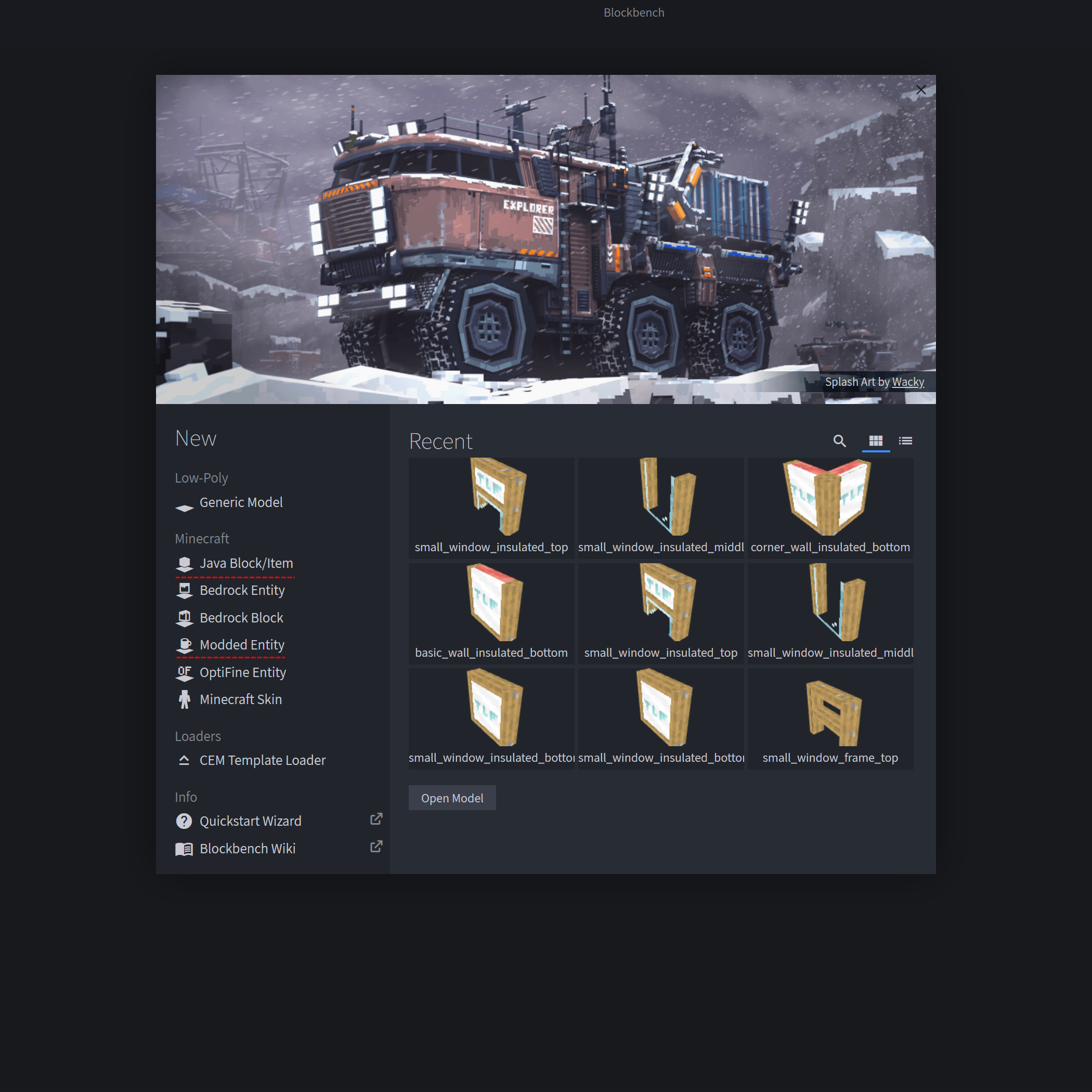Open the Quickstart Wizard
This screenshot has width=1092, height=1092.
[250, 821]
